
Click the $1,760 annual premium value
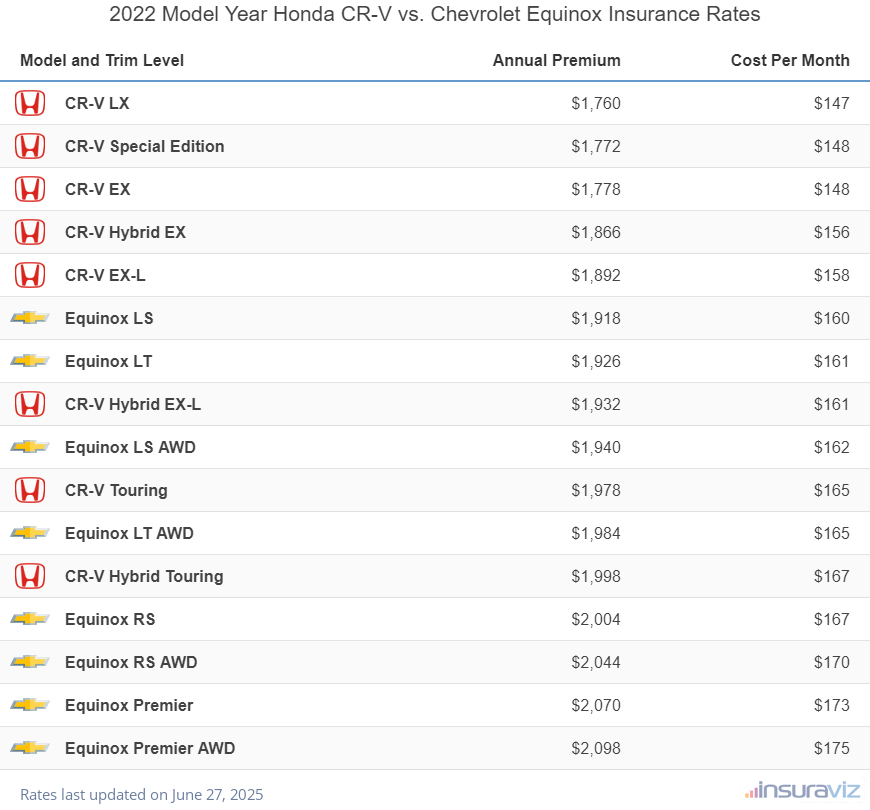tap(596, 104)
